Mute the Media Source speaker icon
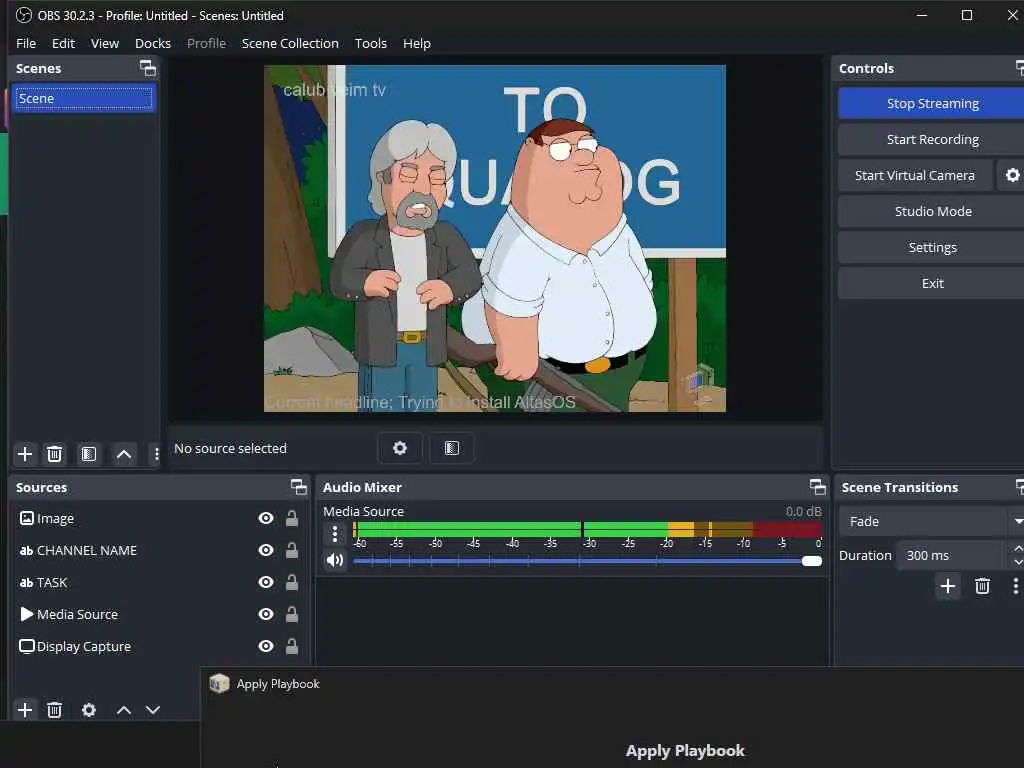 [335, 560]
